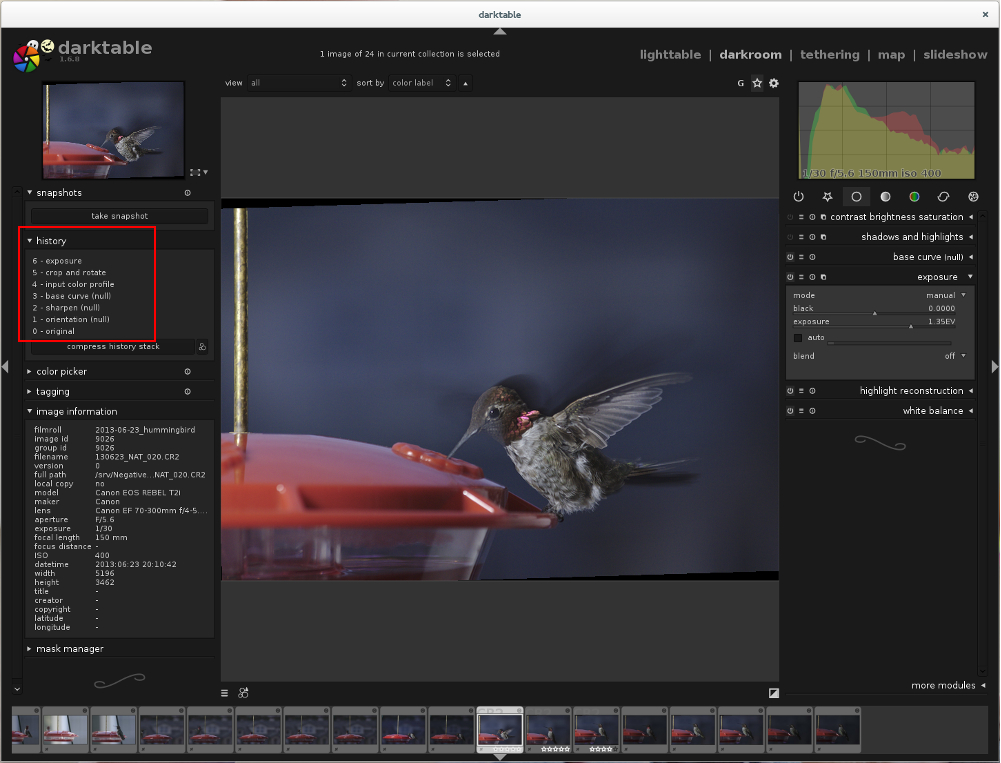Open global preferences gear icon
This screenshot has height=763, width=1001.
click(x=773, y=83)
